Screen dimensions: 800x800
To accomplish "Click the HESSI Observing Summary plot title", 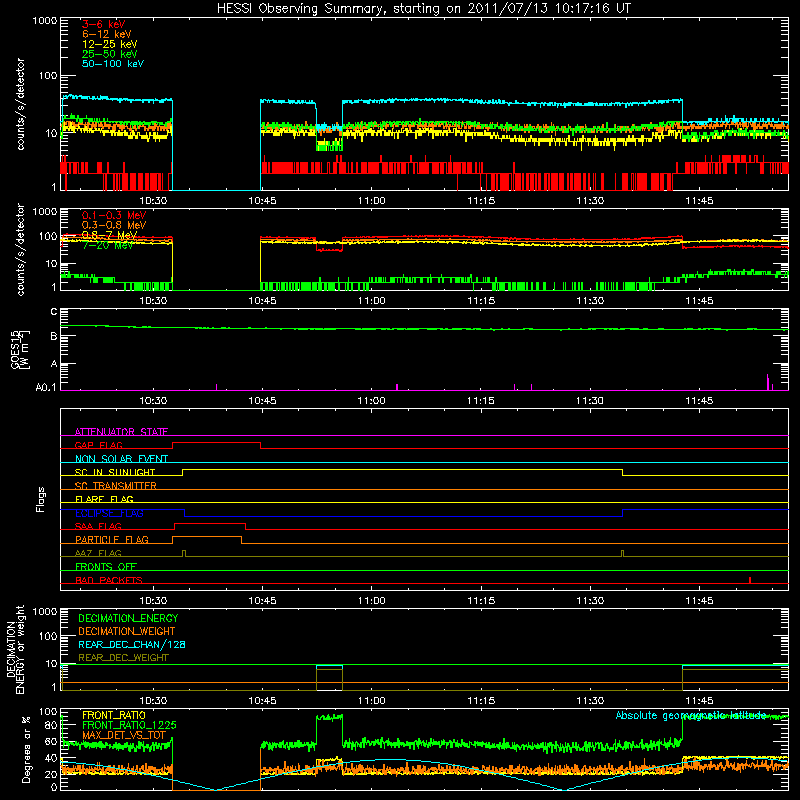I will tap(423, 9).
